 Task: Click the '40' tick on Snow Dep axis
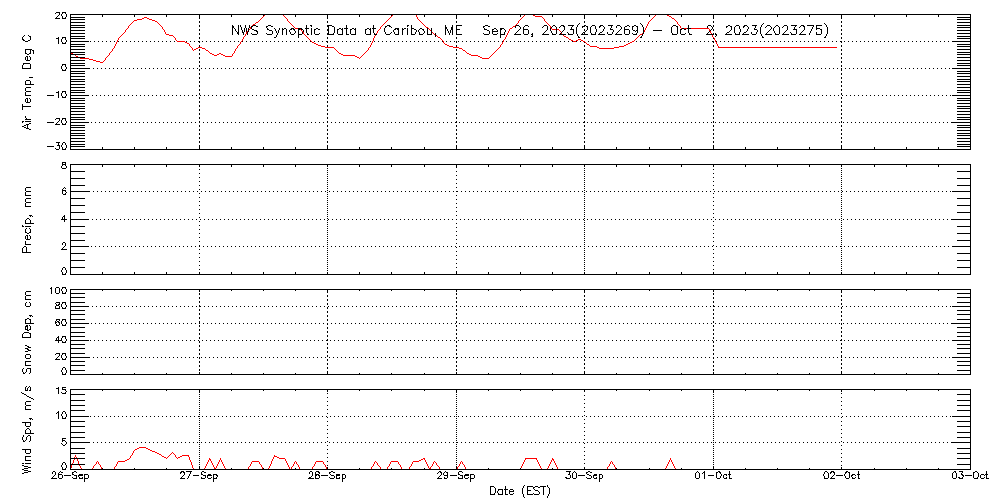pyautogui.click(x=60, y=341)
